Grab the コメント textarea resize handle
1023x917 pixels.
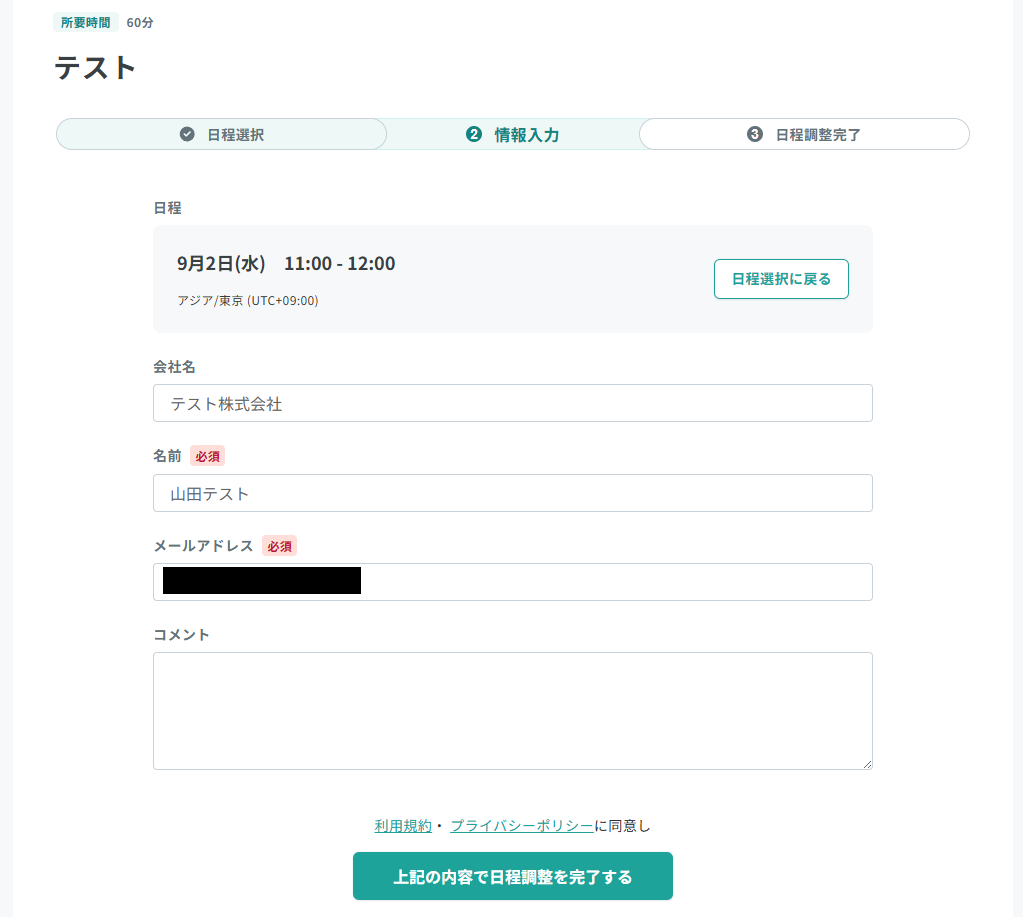point(867,764)
